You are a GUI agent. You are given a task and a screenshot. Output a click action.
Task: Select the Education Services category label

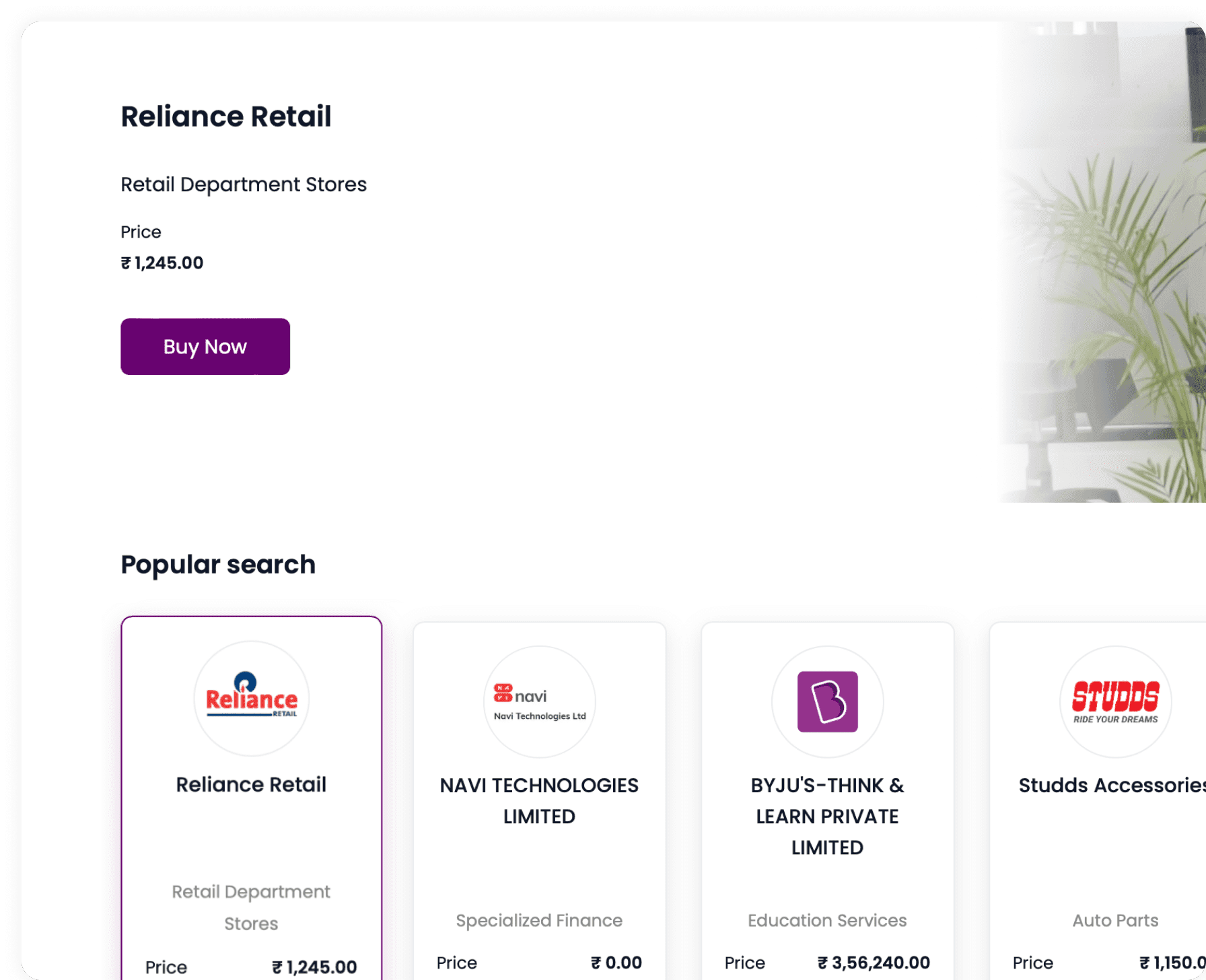(x=827, y=921)
